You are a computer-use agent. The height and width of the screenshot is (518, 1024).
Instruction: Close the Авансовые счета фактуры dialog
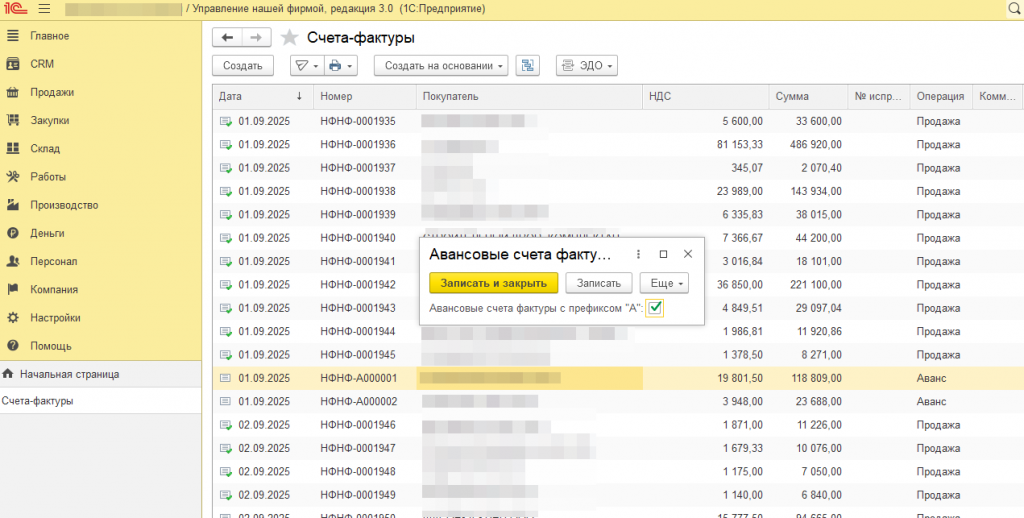point(688,254)
